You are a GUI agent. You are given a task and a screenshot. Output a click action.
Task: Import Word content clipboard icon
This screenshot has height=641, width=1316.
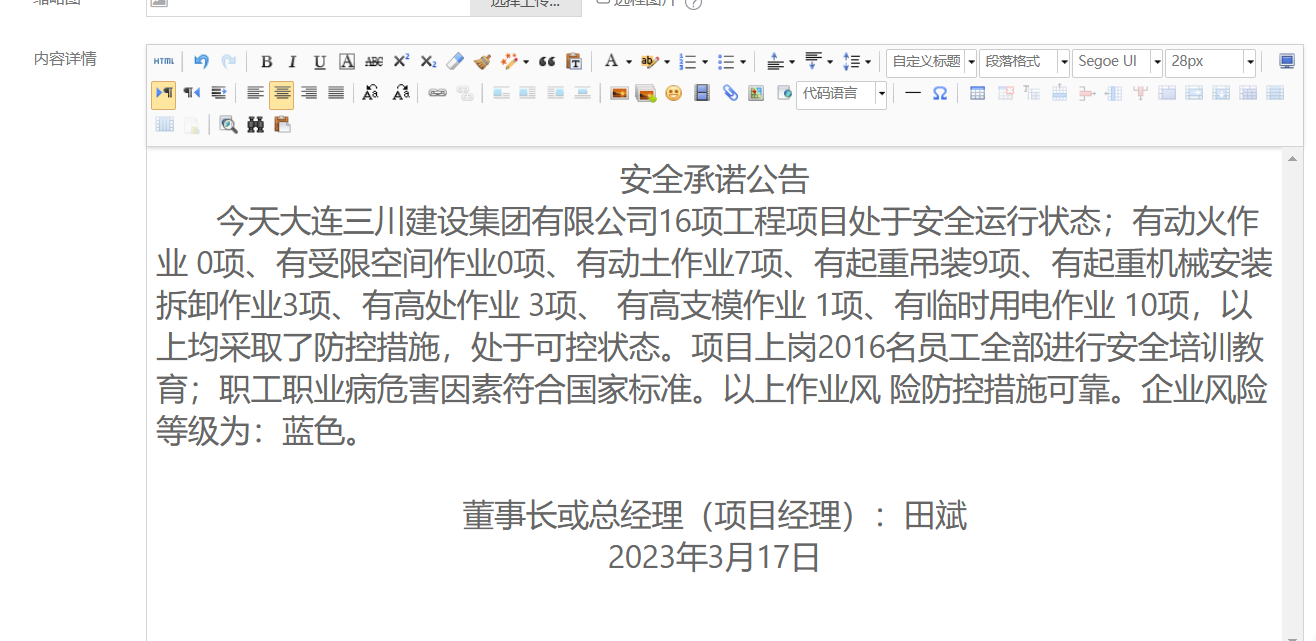[283, 125]
